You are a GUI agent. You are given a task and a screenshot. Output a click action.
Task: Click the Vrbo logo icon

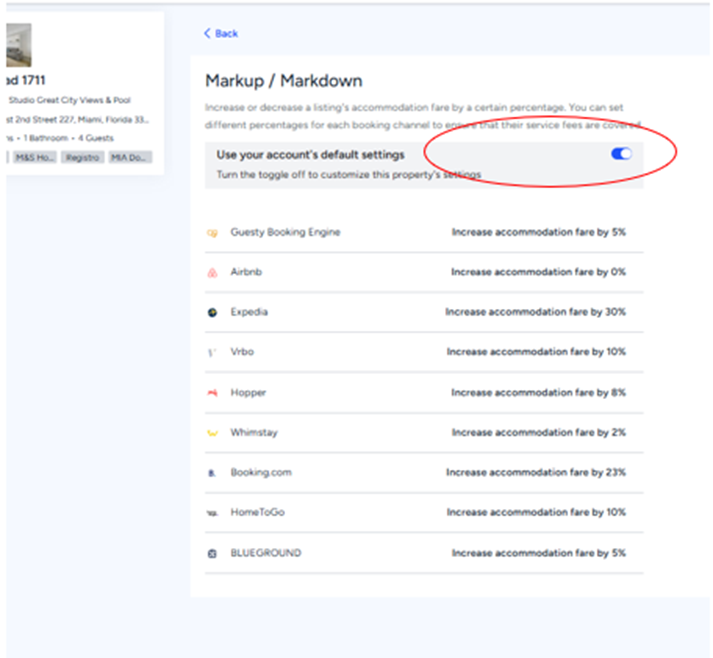(x=212, y=352)
